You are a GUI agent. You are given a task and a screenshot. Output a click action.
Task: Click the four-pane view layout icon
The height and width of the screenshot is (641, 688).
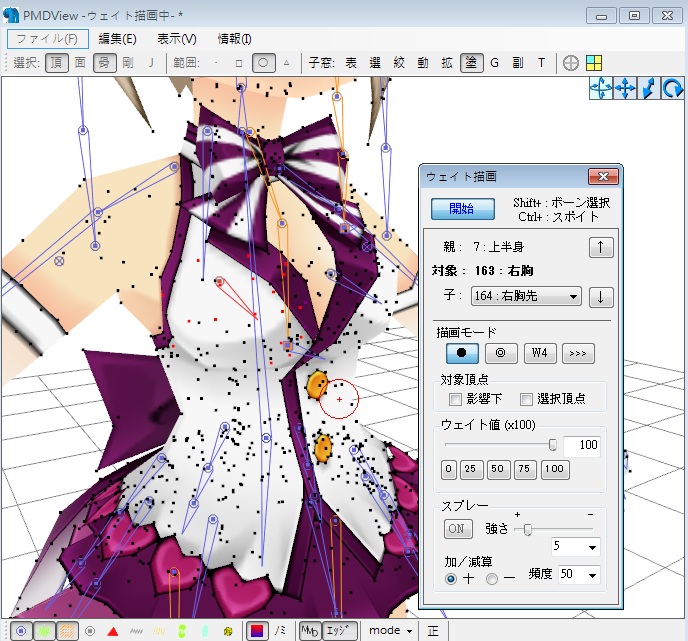pyautogui.click(x=594, y=63)
